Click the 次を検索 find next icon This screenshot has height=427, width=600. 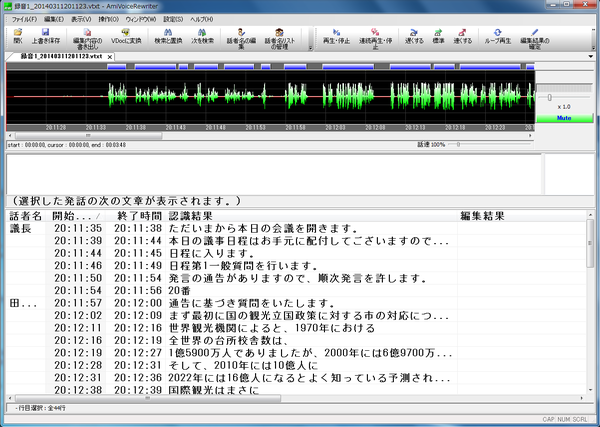(x=201, y=37)
